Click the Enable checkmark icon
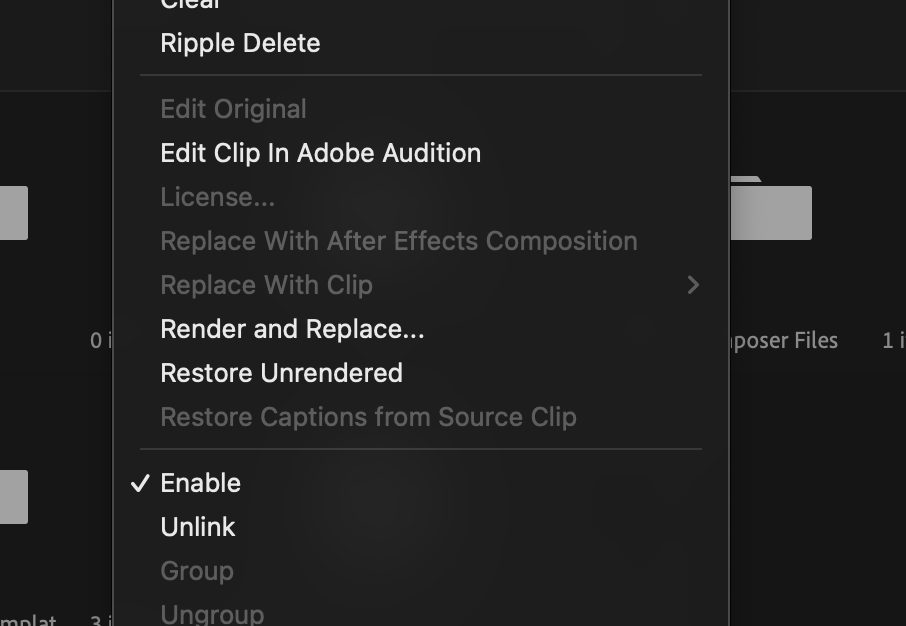The image size is (906, 626). point(140,483)
